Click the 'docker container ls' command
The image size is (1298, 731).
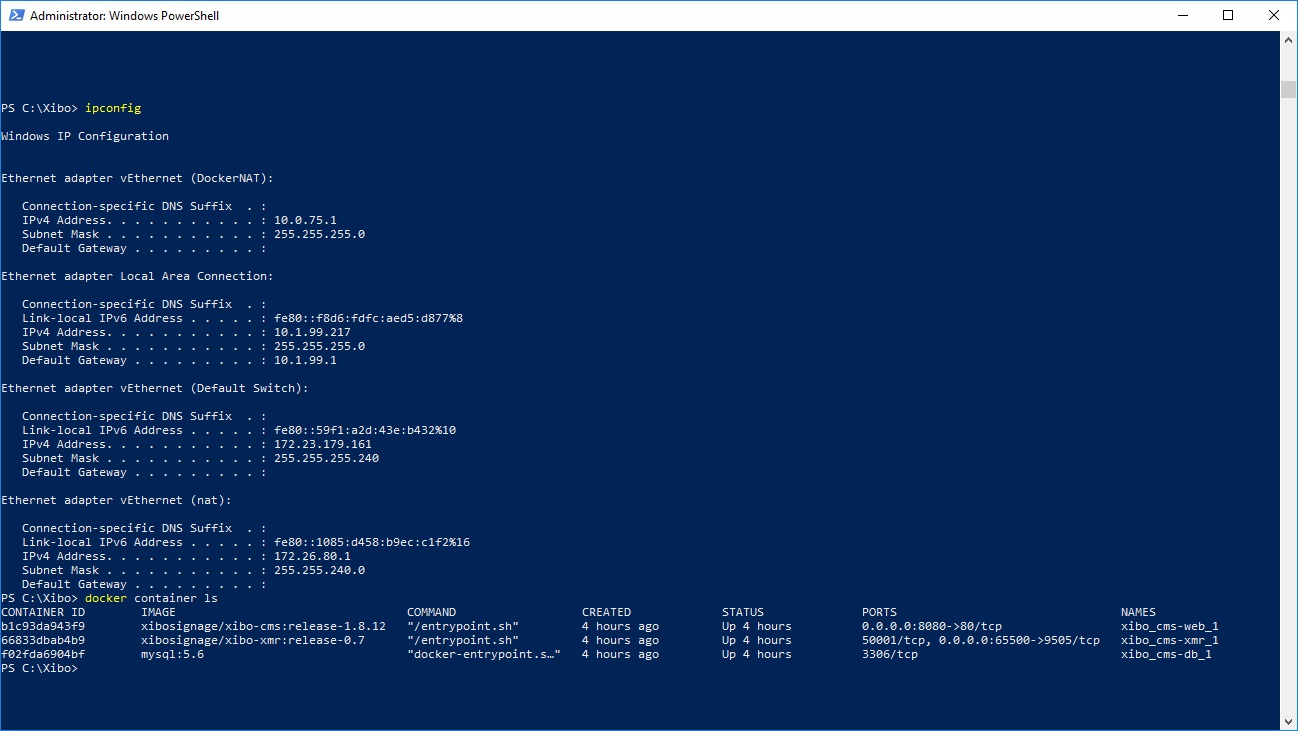pos(151,598)
